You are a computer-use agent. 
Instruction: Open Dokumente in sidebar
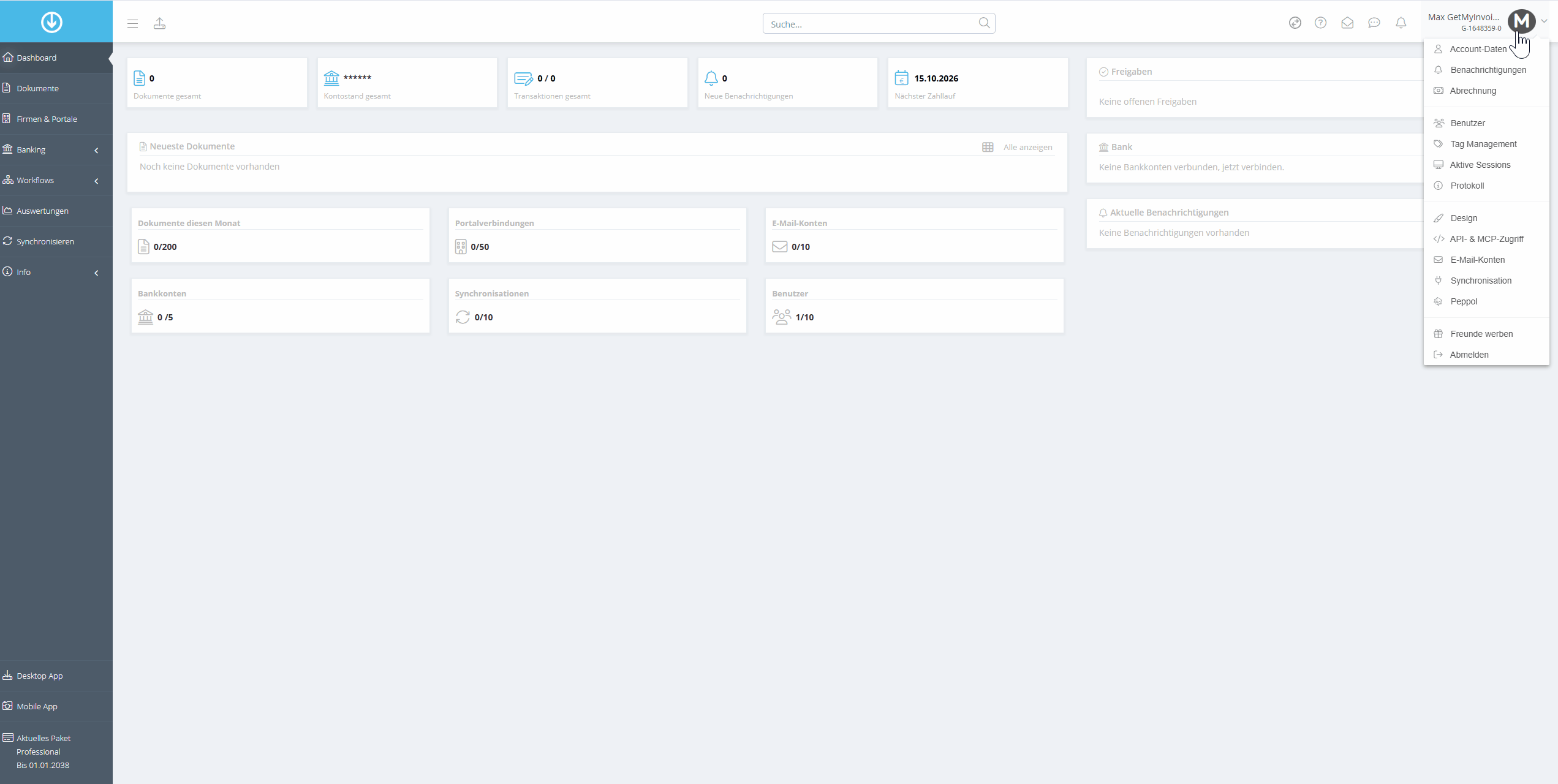click(56, 88)
